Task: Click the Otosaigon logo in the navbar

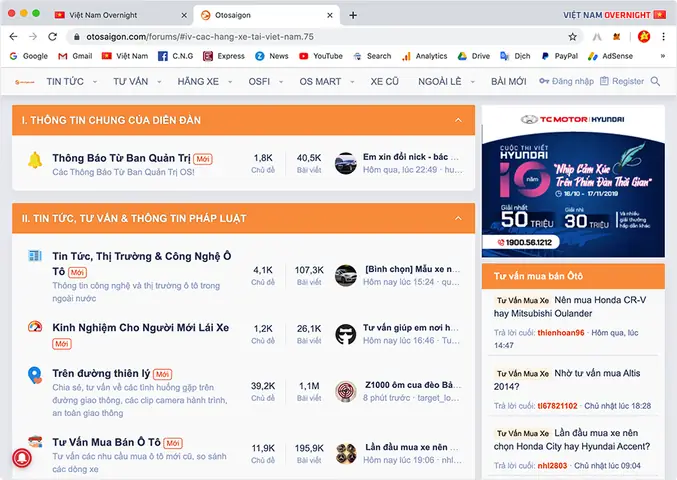Action: 24,82
